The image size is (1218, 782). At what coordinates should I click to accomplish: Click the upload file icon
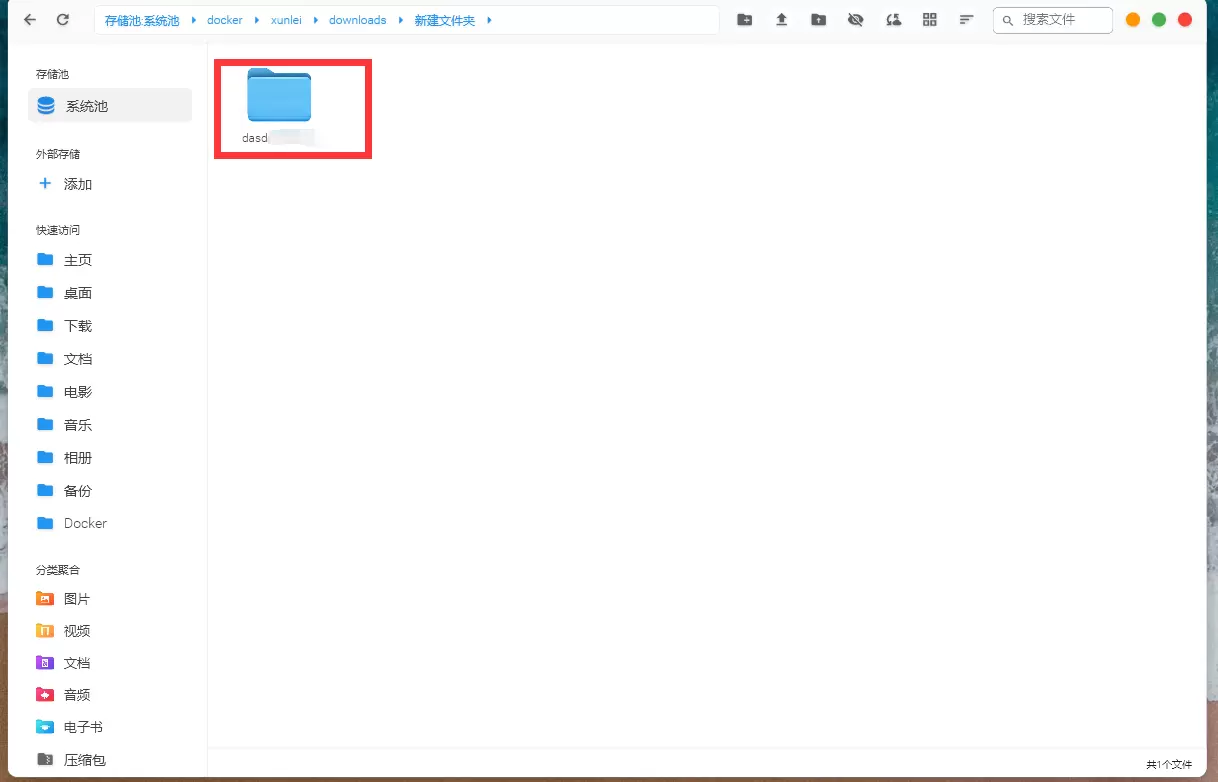[x=782, y=20]
